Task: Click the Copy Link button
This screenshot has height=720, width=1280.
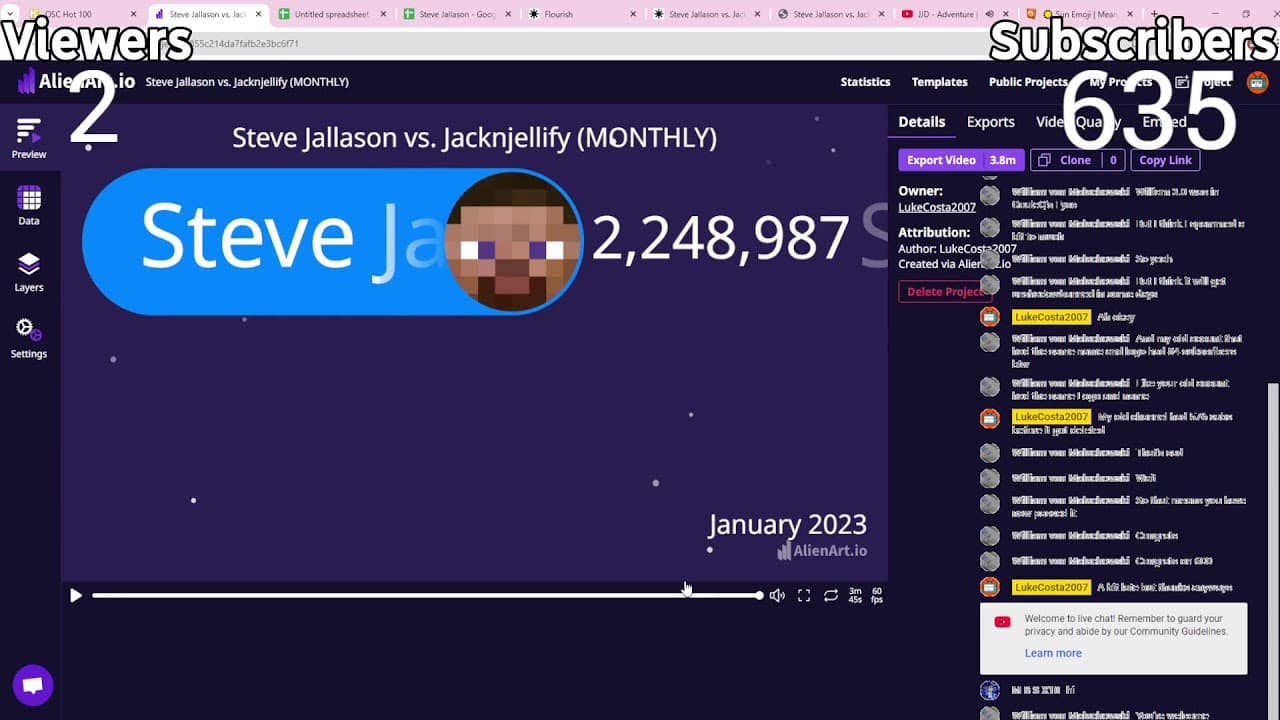Action: (1165, 160)
